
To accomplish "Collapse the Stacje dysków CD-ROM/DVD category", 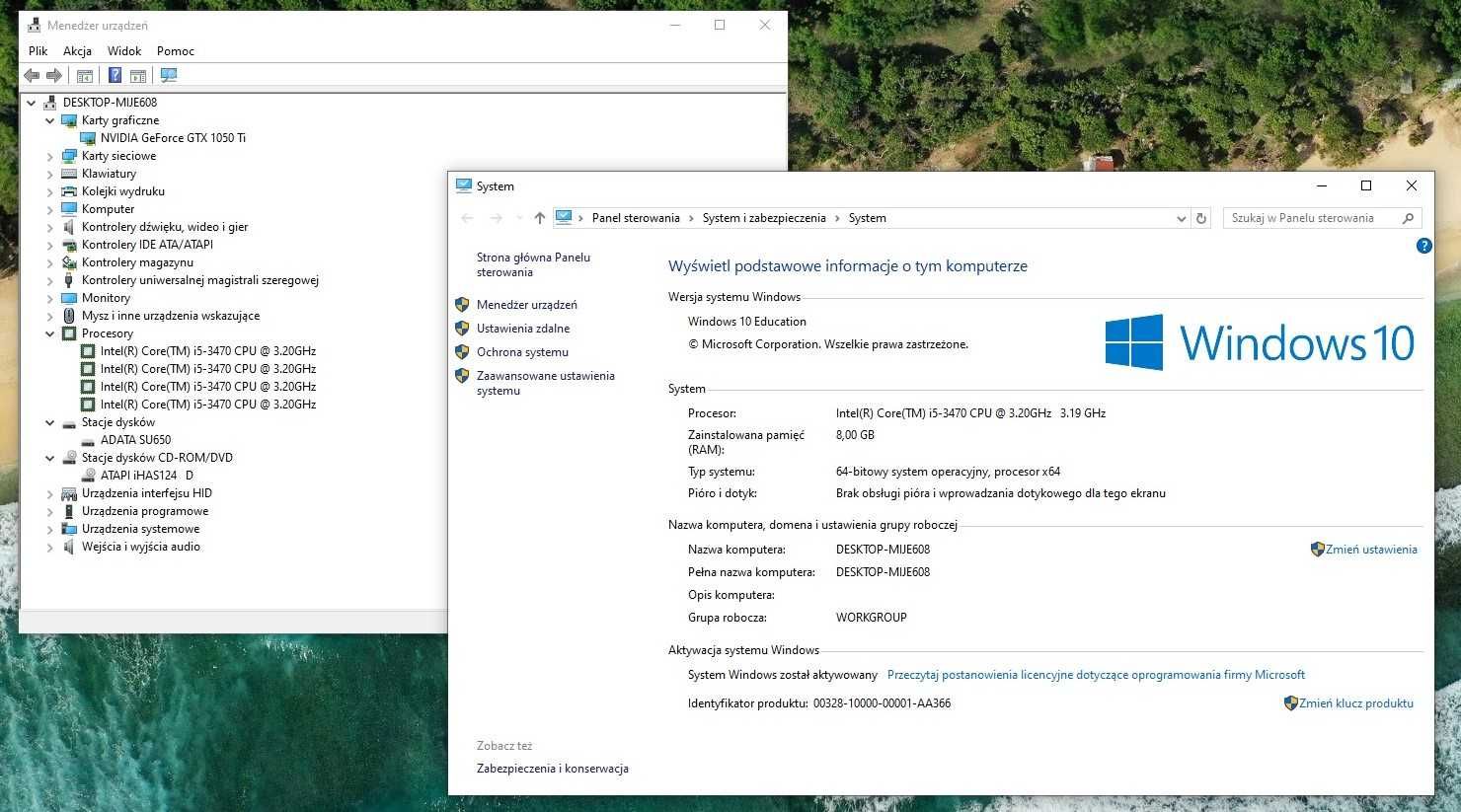I will tap(50, 458).
